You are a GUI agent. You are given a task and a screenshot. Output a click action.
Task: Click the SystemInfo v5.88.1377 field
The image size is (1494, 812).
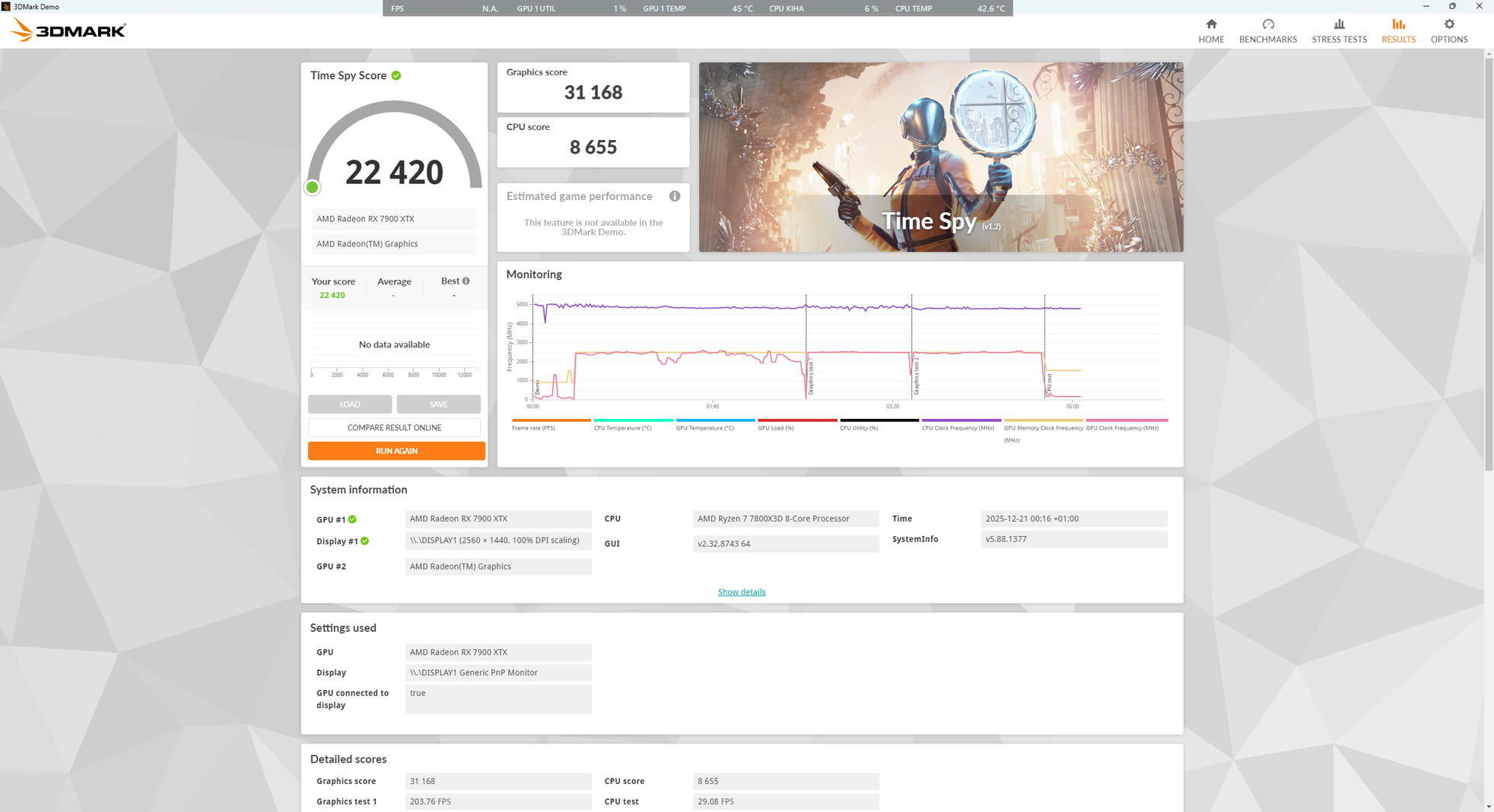(1074, 539)
